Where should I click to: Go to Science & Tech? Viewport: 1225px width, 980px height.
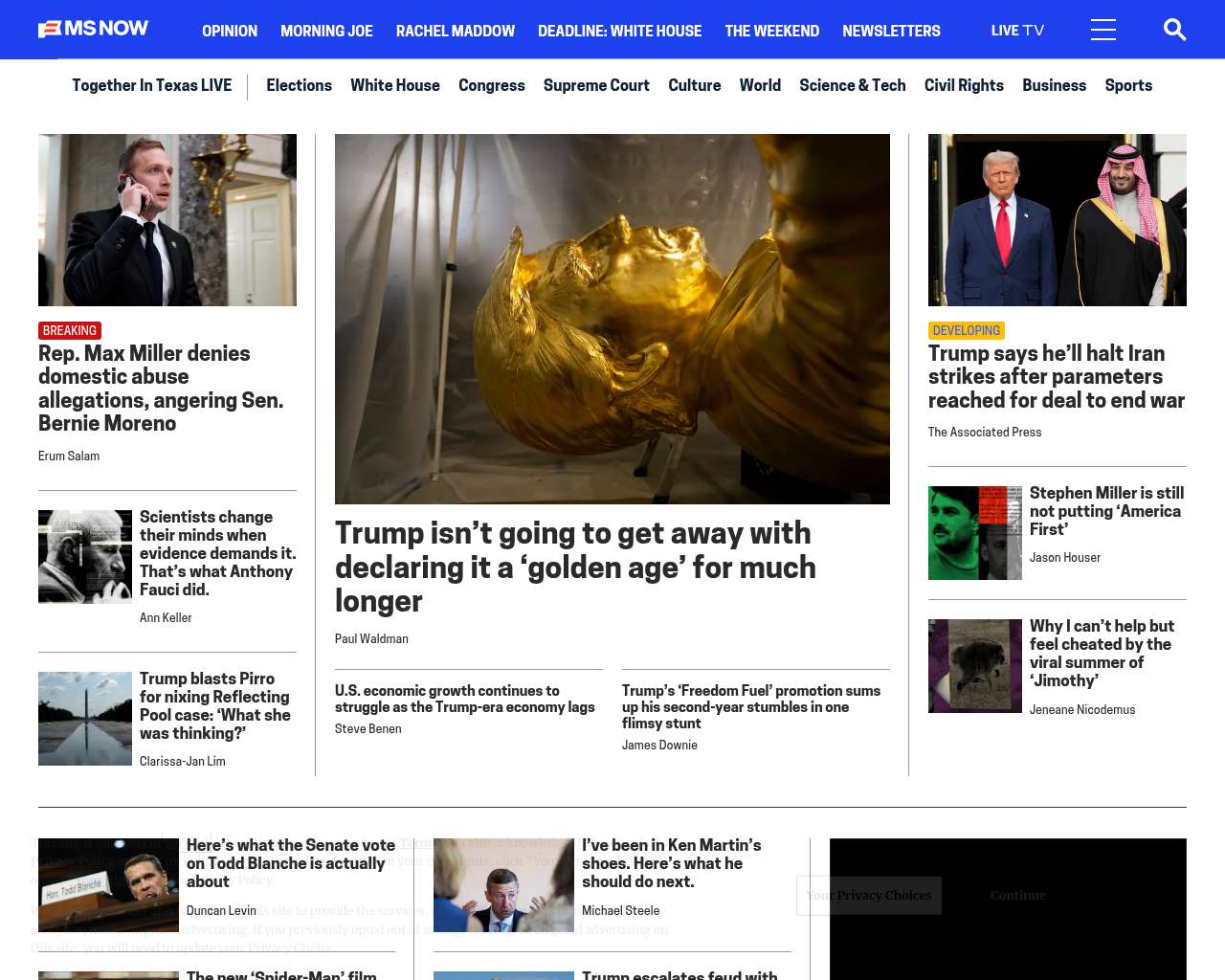(853, 85)
